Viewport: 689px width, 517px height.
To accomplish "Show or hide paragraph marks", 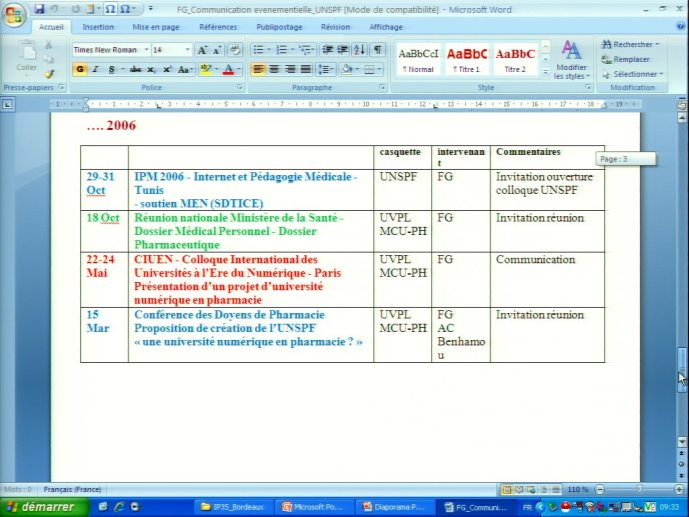I will (x=377, y=50).
